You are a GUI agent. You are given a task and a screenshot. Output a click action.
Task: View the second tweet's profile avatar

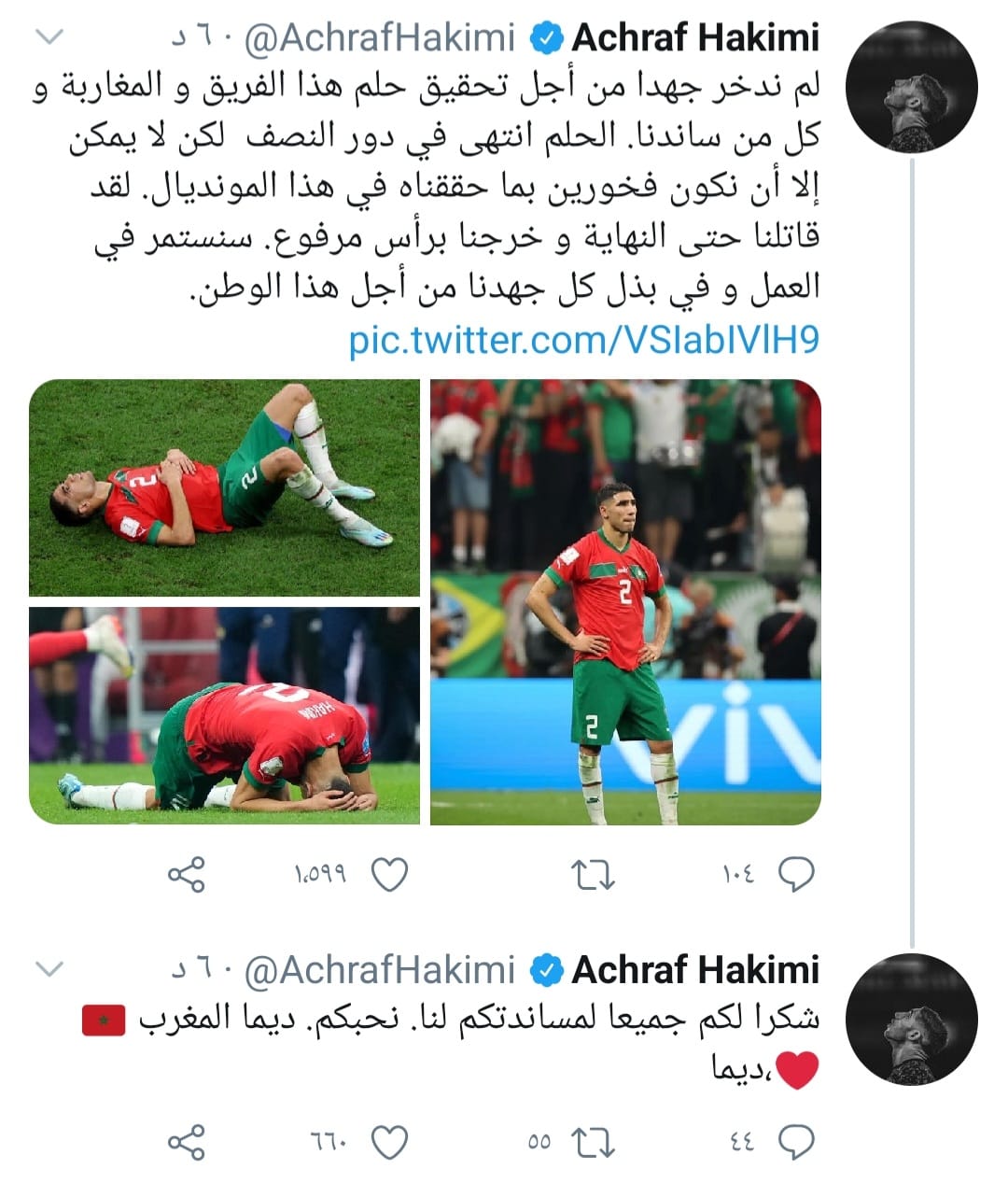coord(911,1019)
